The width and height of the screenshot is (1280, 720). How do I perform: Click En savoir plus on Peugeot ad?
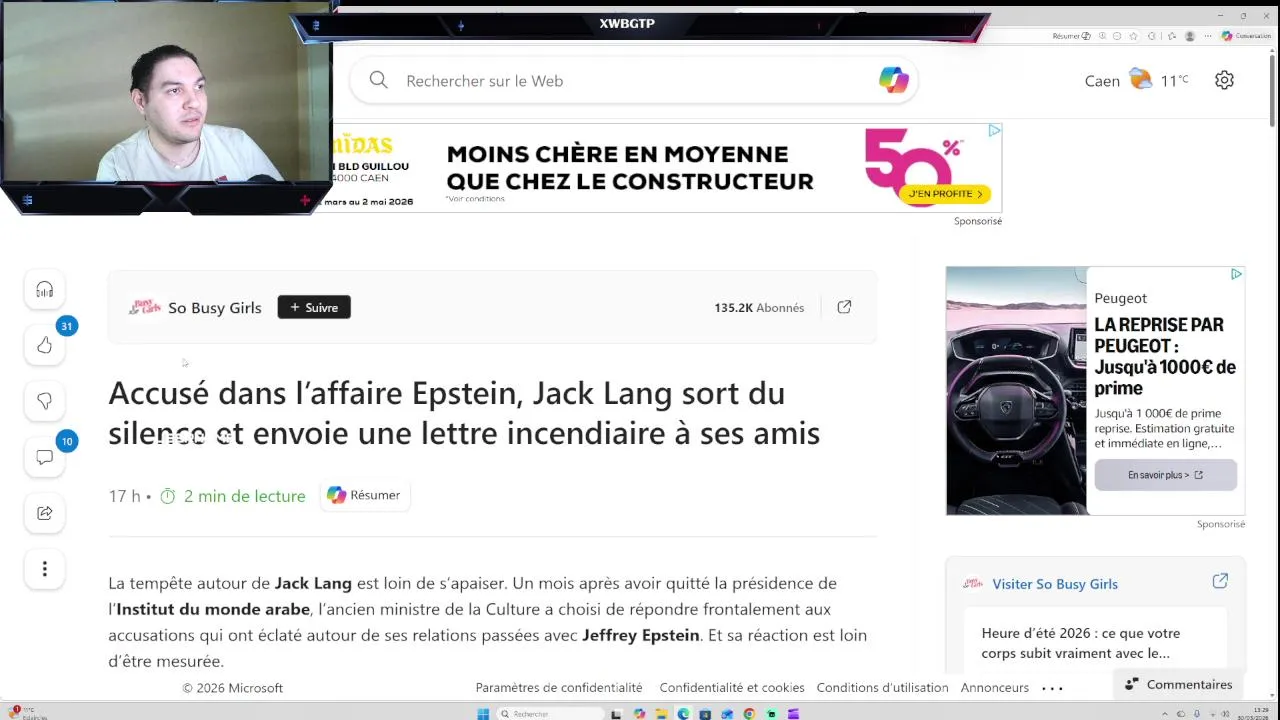point(1165,475)
